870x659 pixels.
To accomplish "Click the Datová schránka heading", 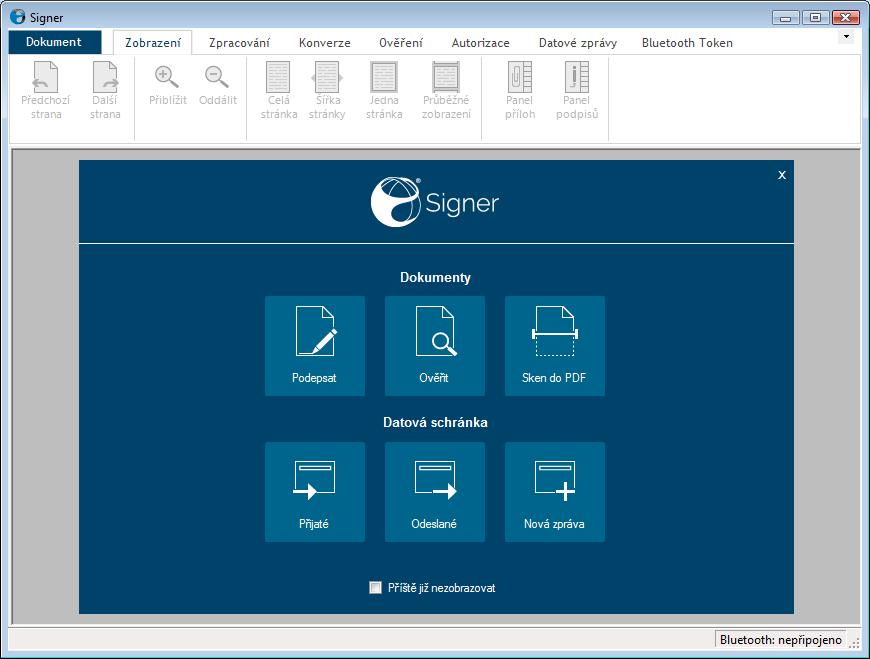I will point(435,422).
